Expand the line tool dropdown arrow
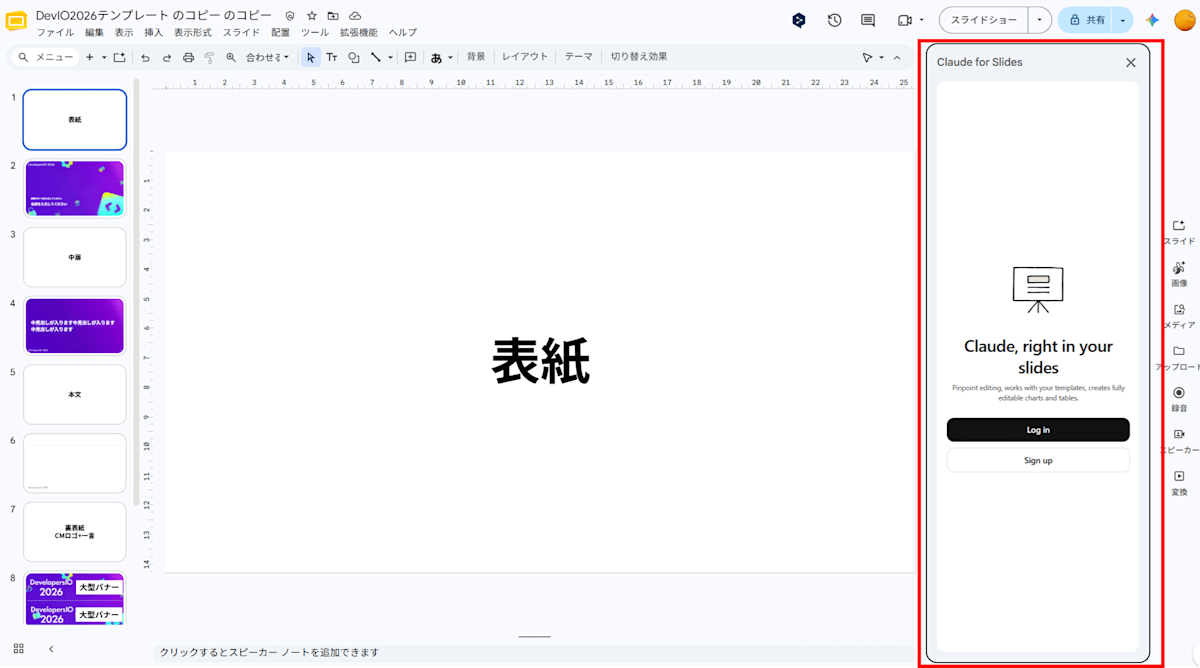The height and width of the screenshot is (668, 1200). click(x=390, y=58)
